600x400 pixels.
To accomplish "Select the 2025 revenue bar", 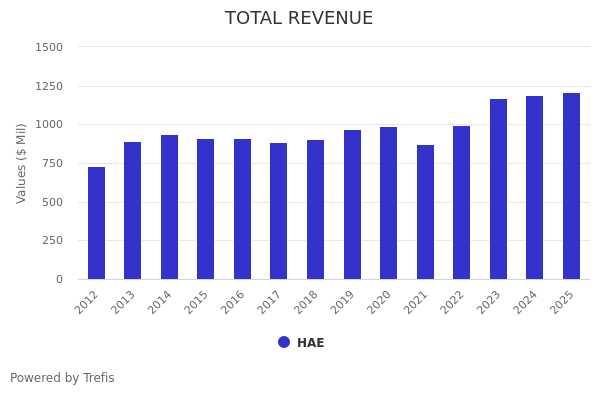I will (x=571, y=186).
